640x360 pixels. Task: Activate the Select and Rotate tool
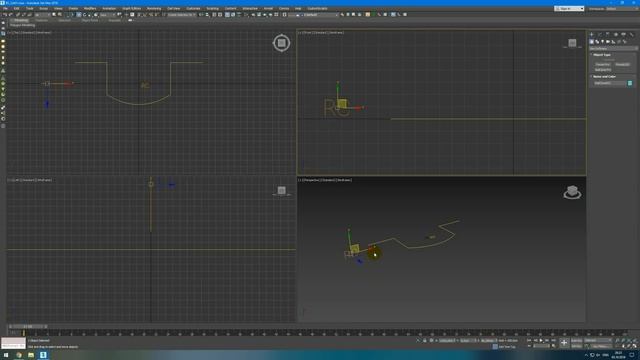click(x=84, y=14)
